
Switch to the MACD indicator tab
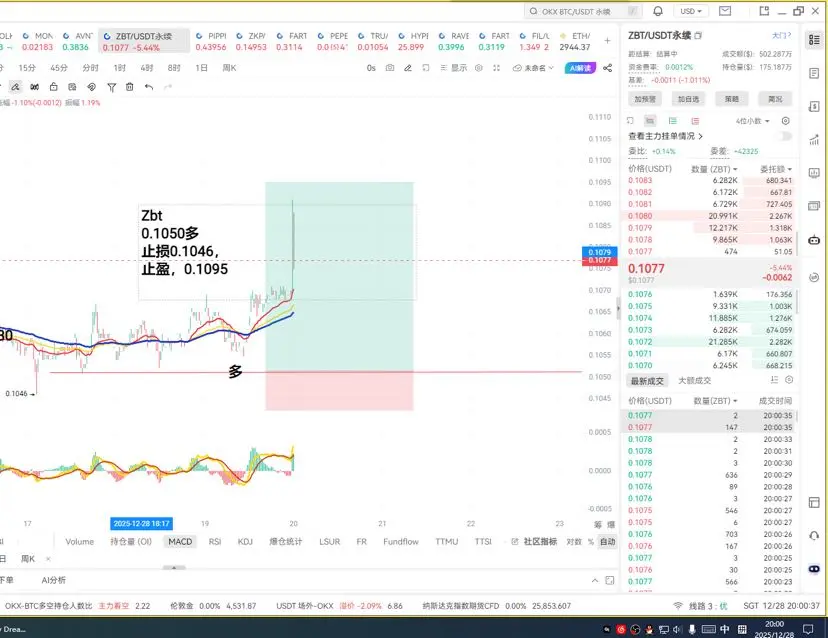(x=180, y=542)
